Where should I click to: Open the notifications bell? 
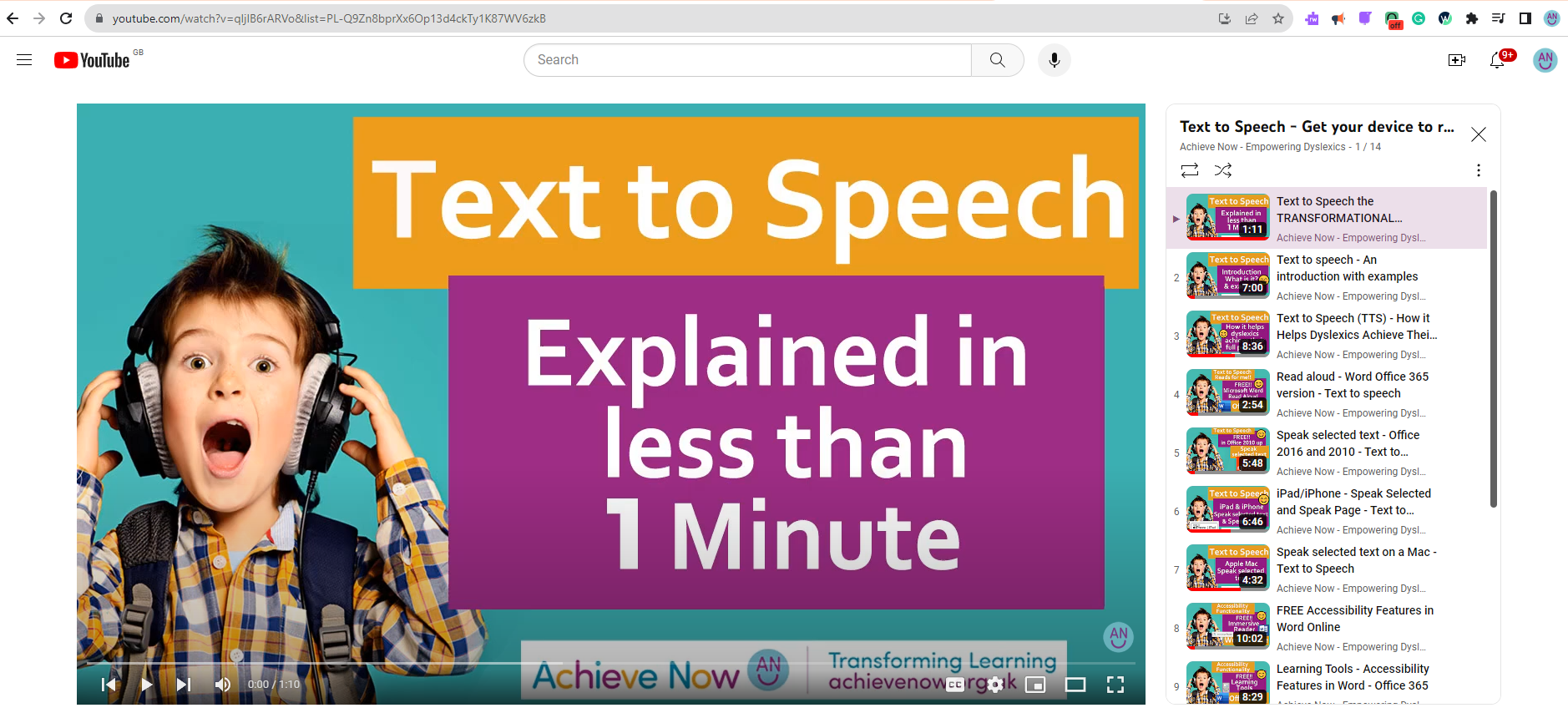click(x=1498, y=60)
